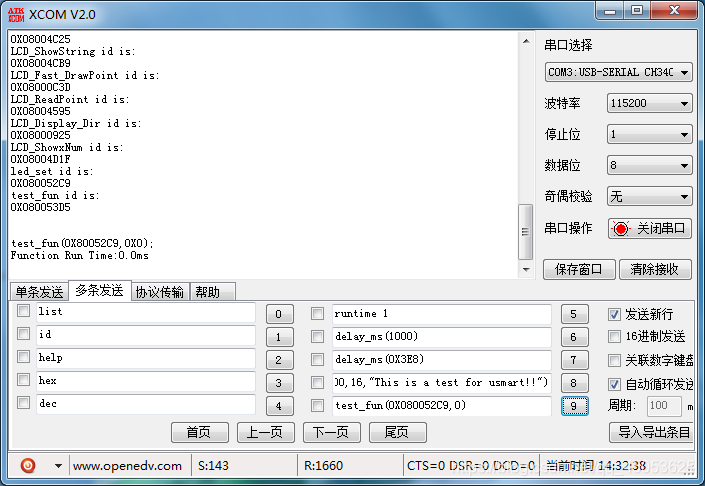Click the 'list' command input field
Screen dimensions: 705x486
tap(146, 312)
